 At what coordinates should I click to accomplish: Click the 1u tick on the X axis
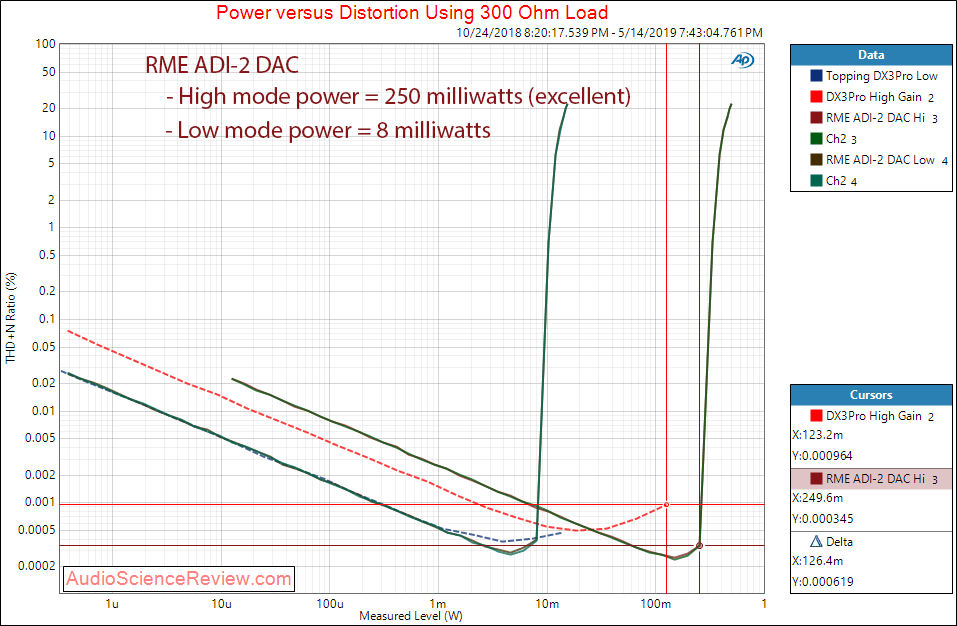[112, 604]
